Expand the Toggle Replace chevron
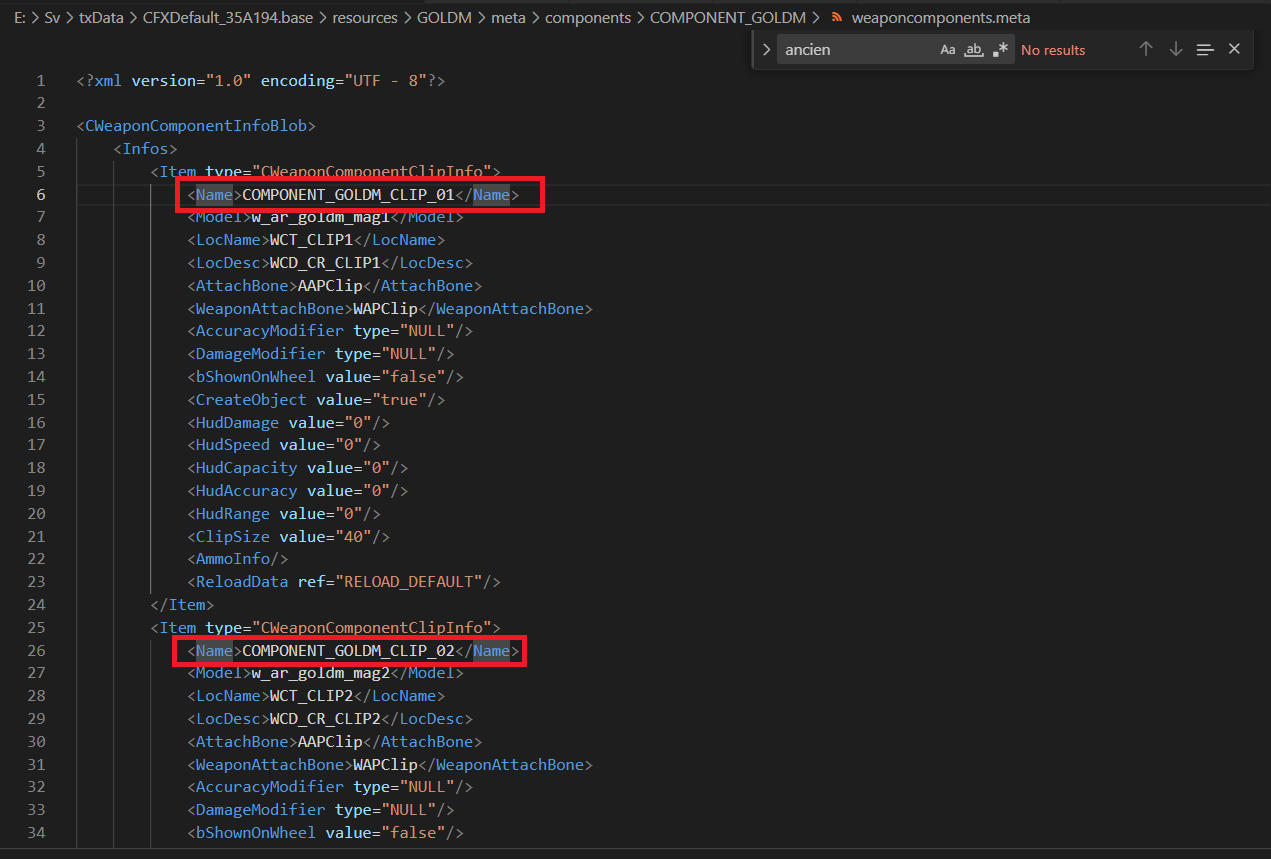This screenshot has width=1271, height=859. pos(766,50)
